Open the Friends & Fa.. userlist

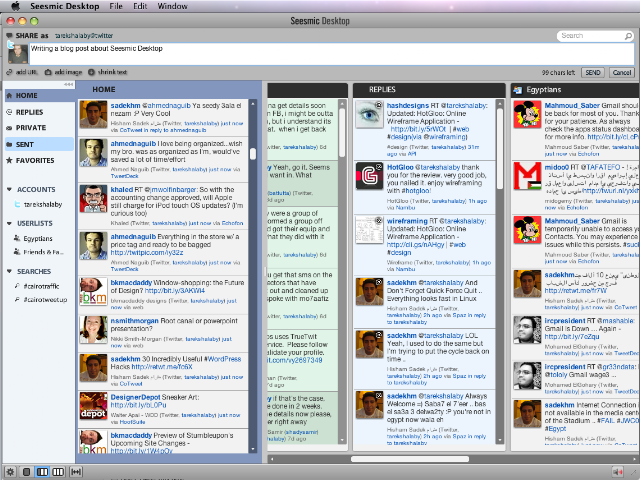point(44,252)
